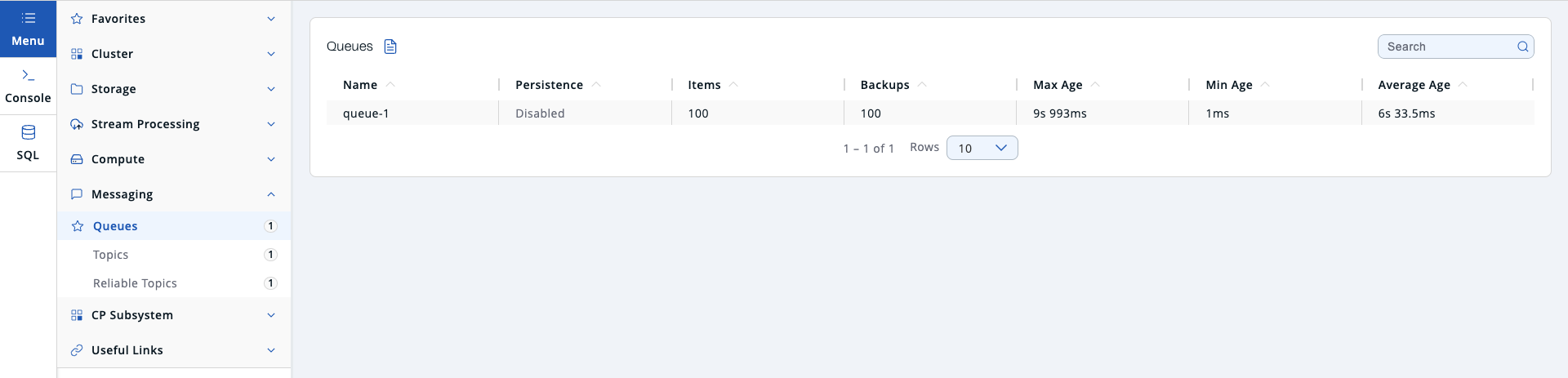Click the Search input field
This screenshot has width=1568, height=378.
pyautogui.click(x=1447, y=47)
